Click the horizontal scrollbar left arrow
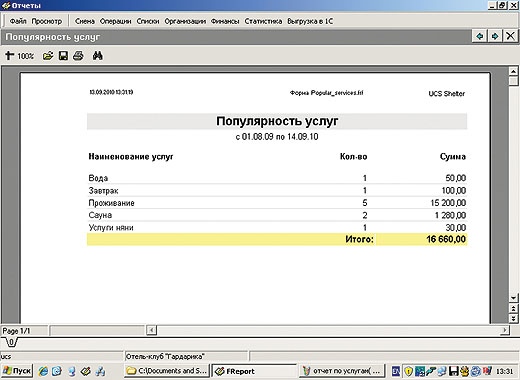Viewport: 520px width, 380px height. (151, 330)
